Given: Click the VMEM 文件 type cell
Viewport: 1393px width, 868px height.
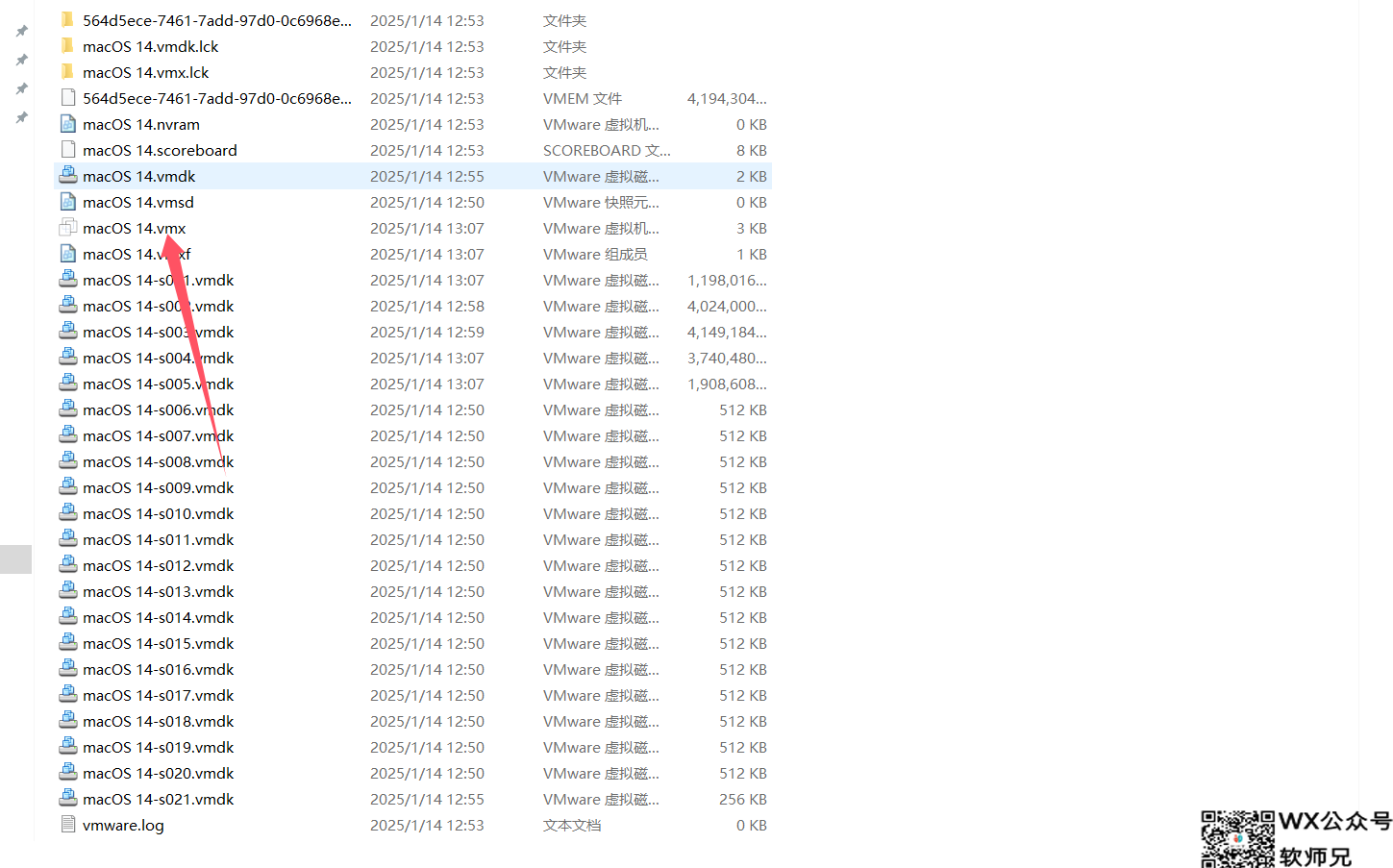Looking at the screenshot, I should tap(583, 98).
